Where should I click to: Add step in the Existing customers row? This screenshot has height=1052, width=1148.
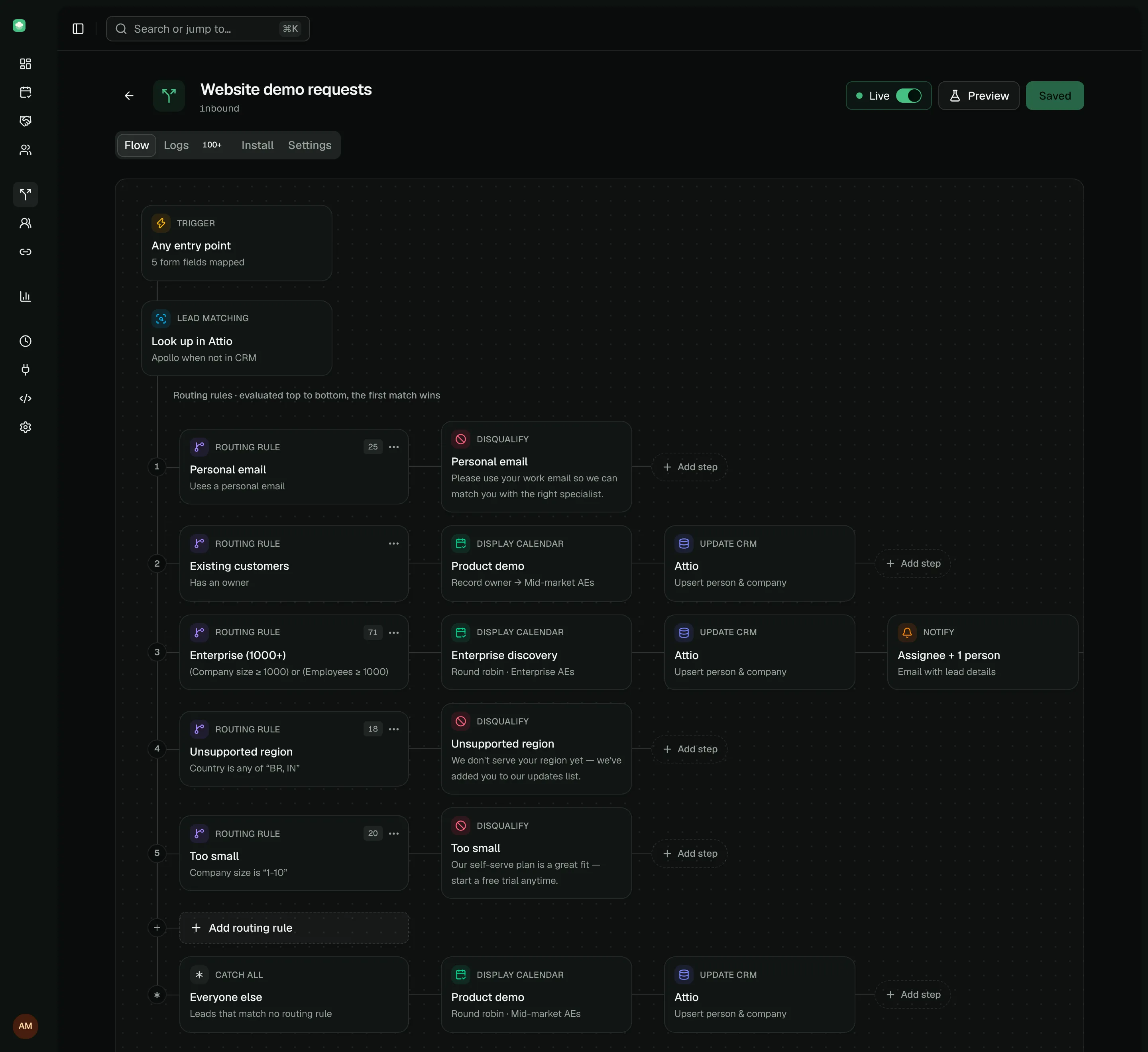(913, 563)
